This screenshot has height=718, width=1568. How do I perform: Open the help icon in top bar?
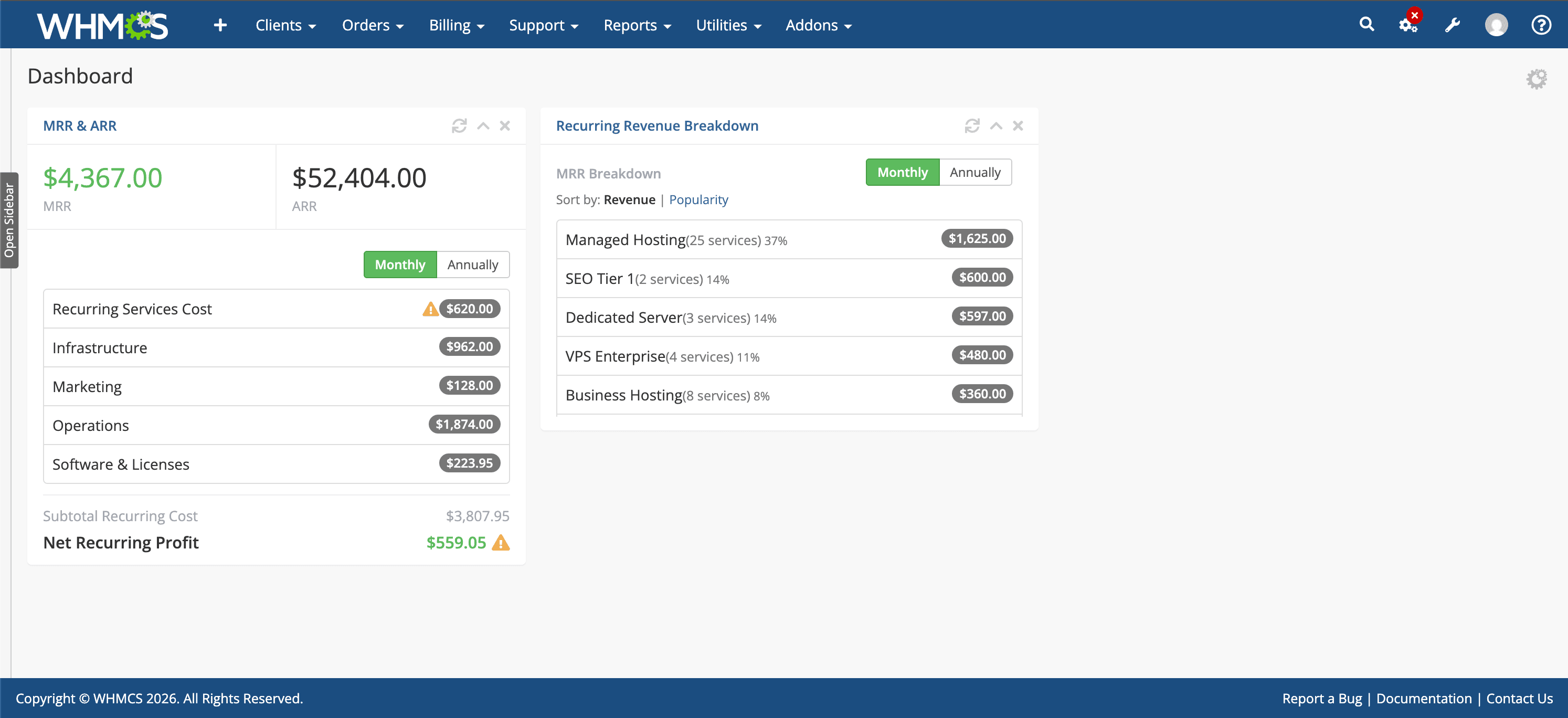[1541, 24]
